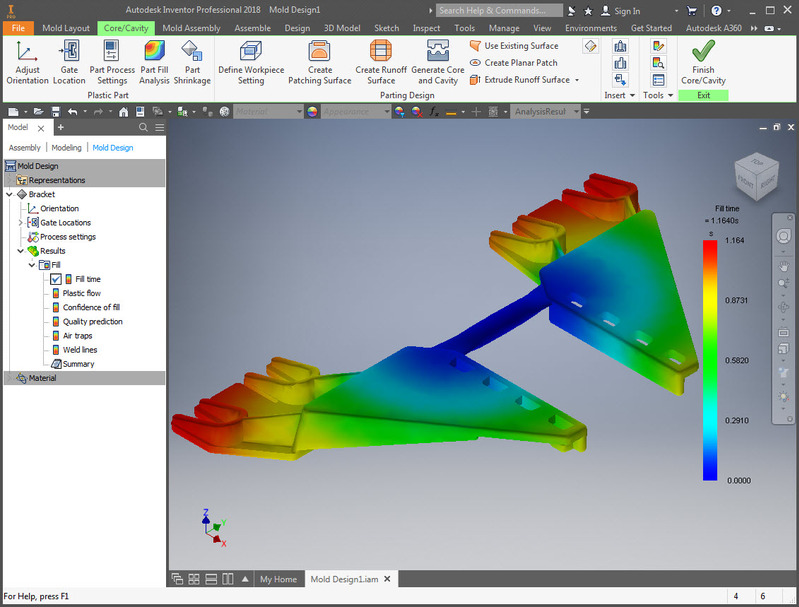Open Define Workpiece Setting

tap(251, 62)
